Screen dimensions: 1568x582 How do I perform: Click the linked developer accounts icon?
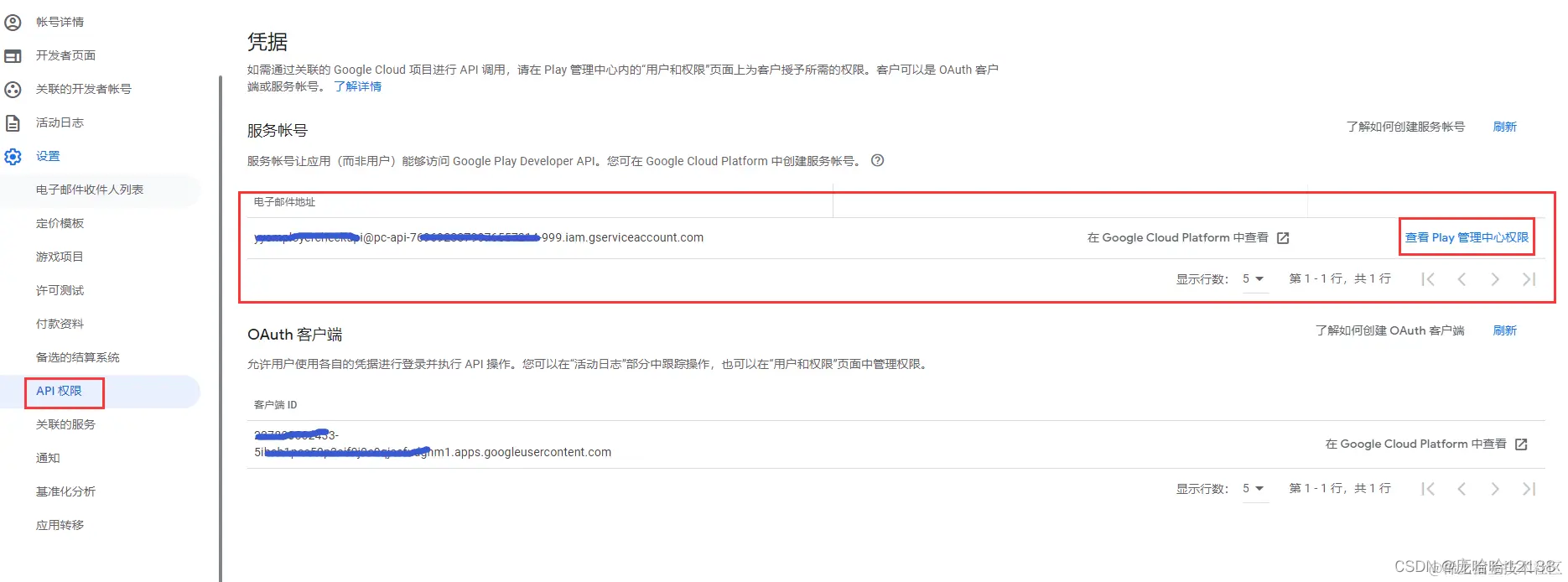coord(13,89)
